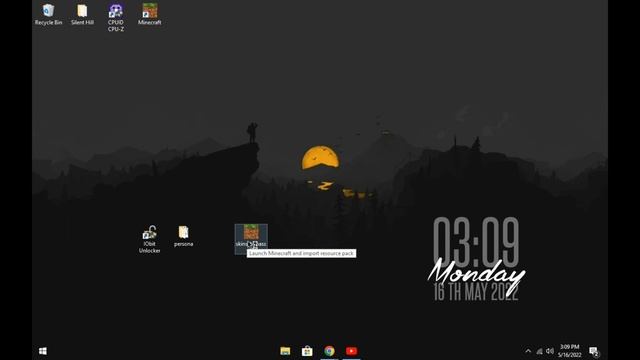Switch to Google Chrome in the taskbar
Image resolution: width=640 pixels, height=360 pixels.
(329, 351)
